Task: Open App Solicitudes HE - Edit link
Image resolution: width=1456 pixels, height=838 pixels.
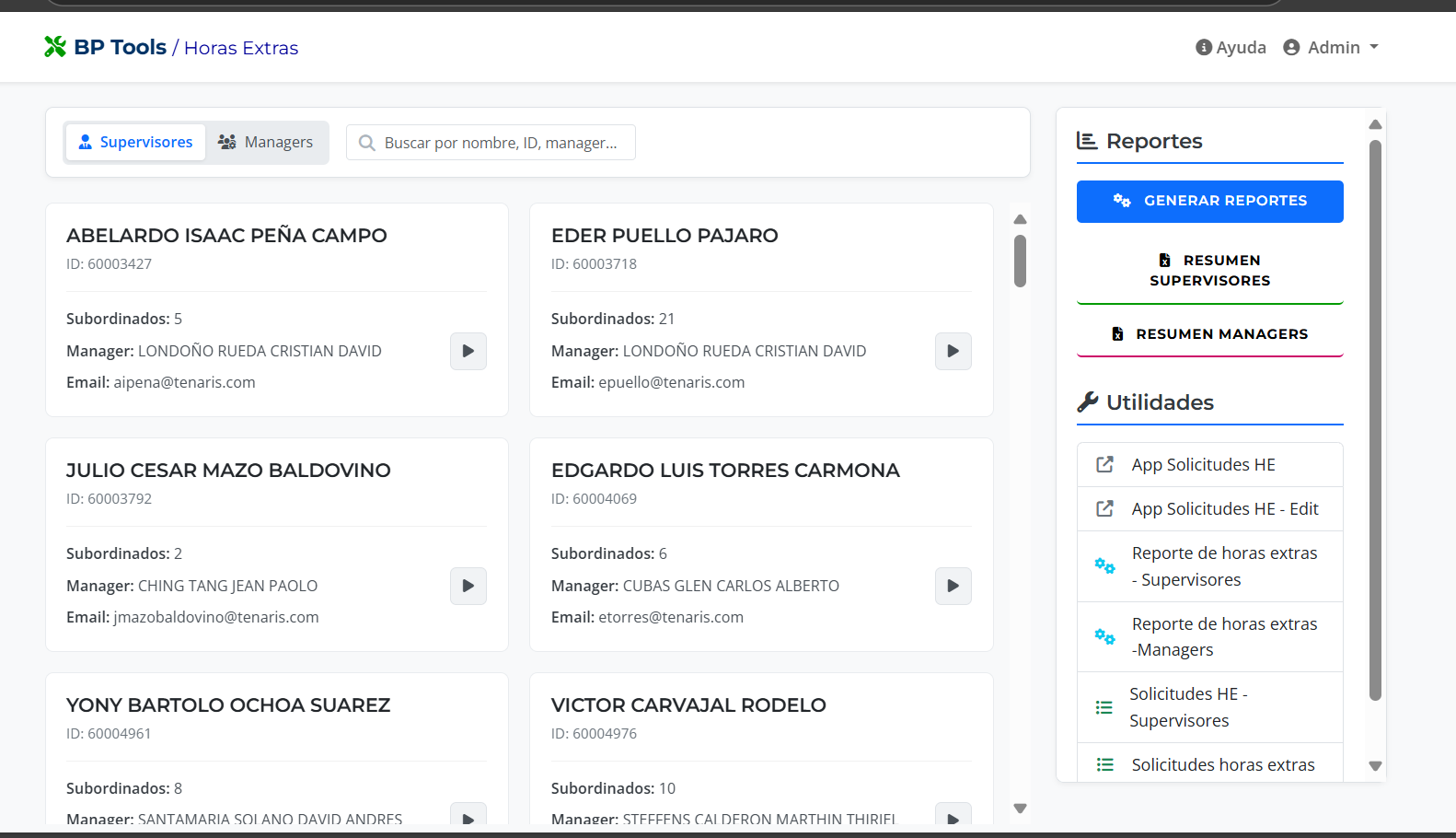Action: pos(1210,509)
